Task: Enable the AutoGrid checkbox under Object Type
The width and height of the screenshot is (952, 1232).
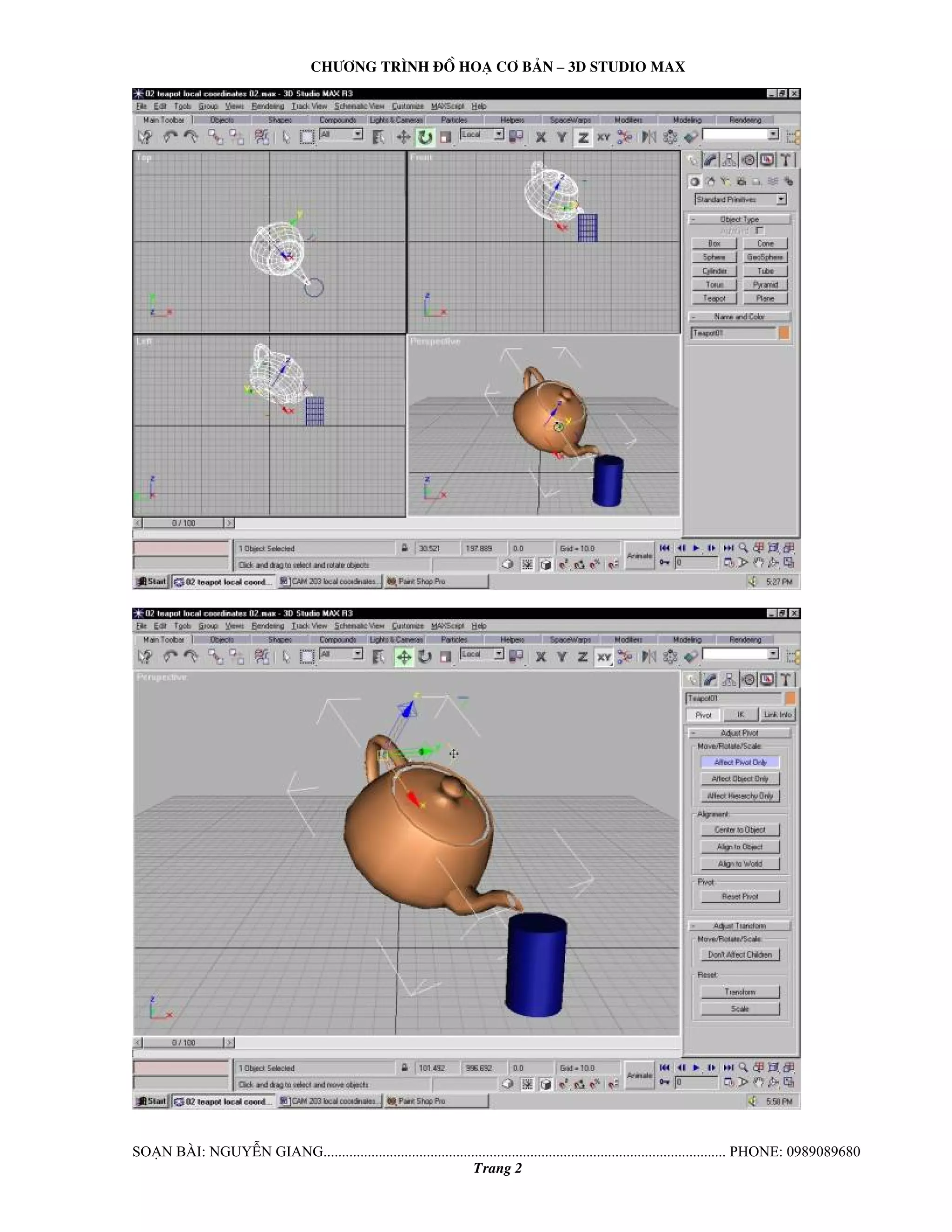Action: click(x=760, y=231)
